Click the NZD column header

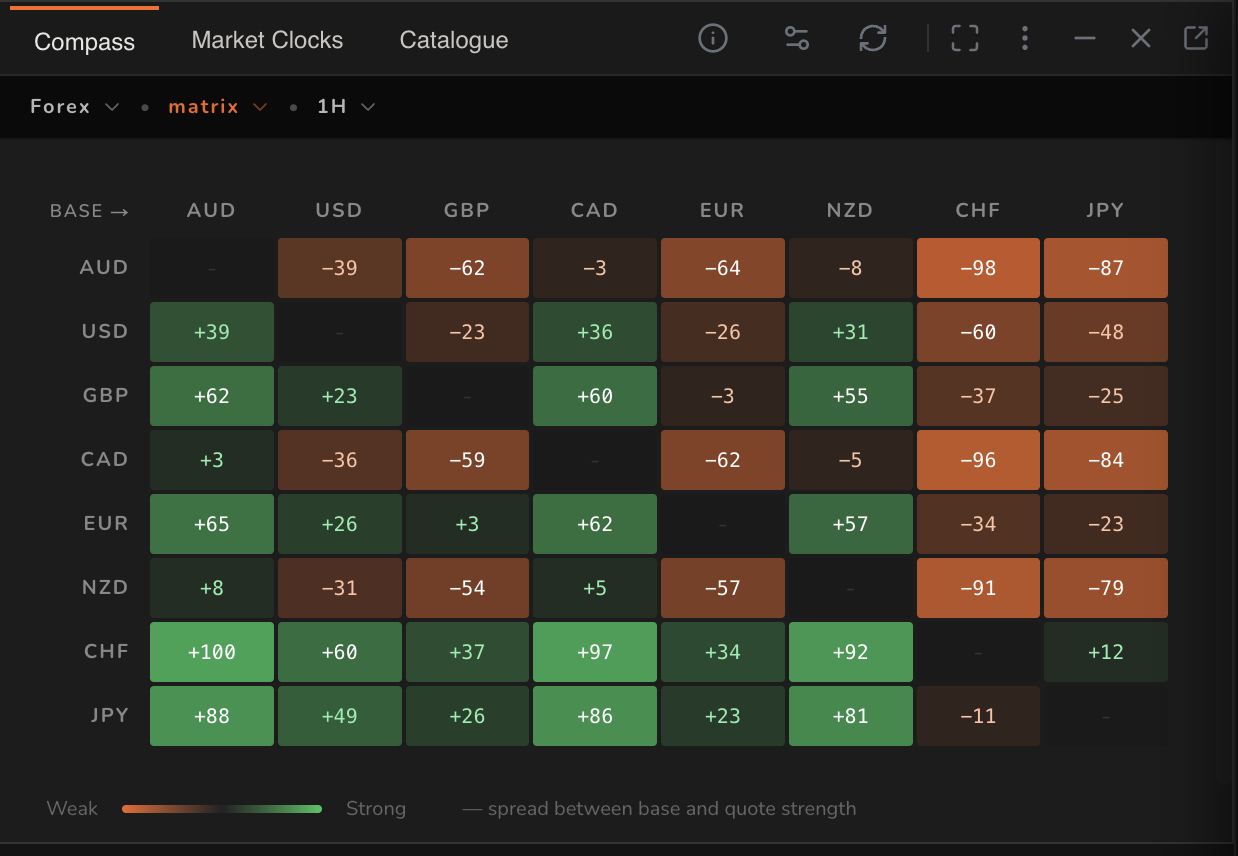pyautogui.click(x=850, y=211)
